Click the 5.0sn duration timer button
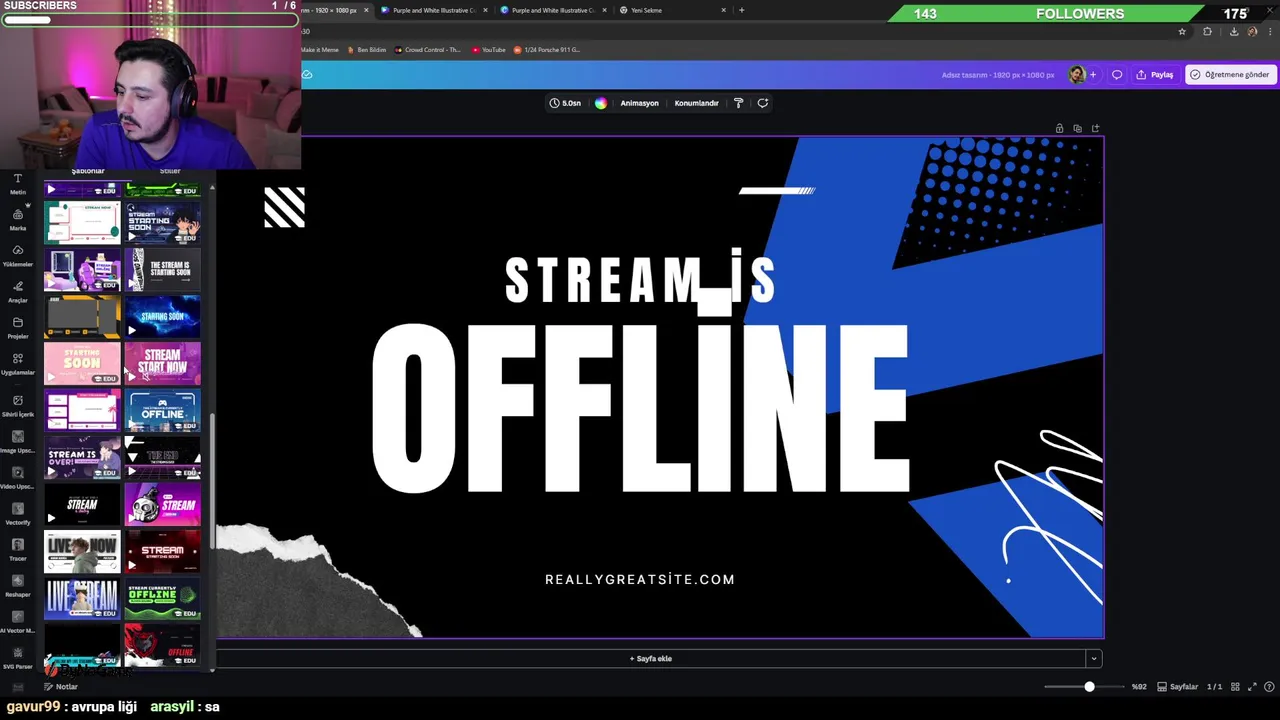Image resolution: width=1280 pixels, height=720 pixels. 565,103
